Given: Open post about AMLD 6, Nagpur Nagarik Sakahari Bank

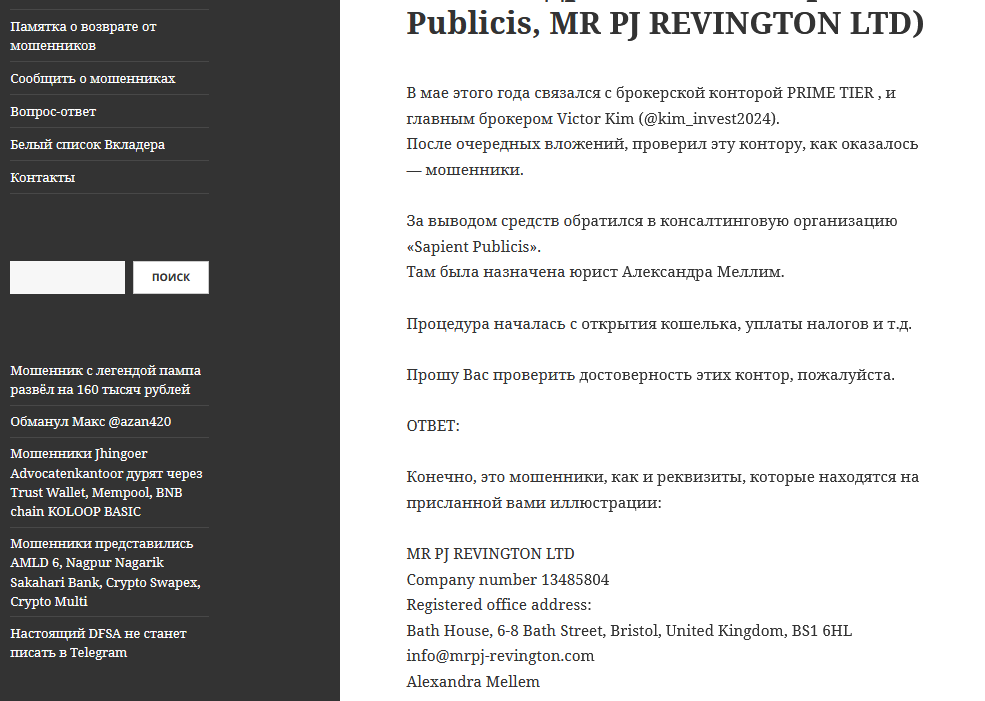Looking at the screenshot, I should 106,572.
